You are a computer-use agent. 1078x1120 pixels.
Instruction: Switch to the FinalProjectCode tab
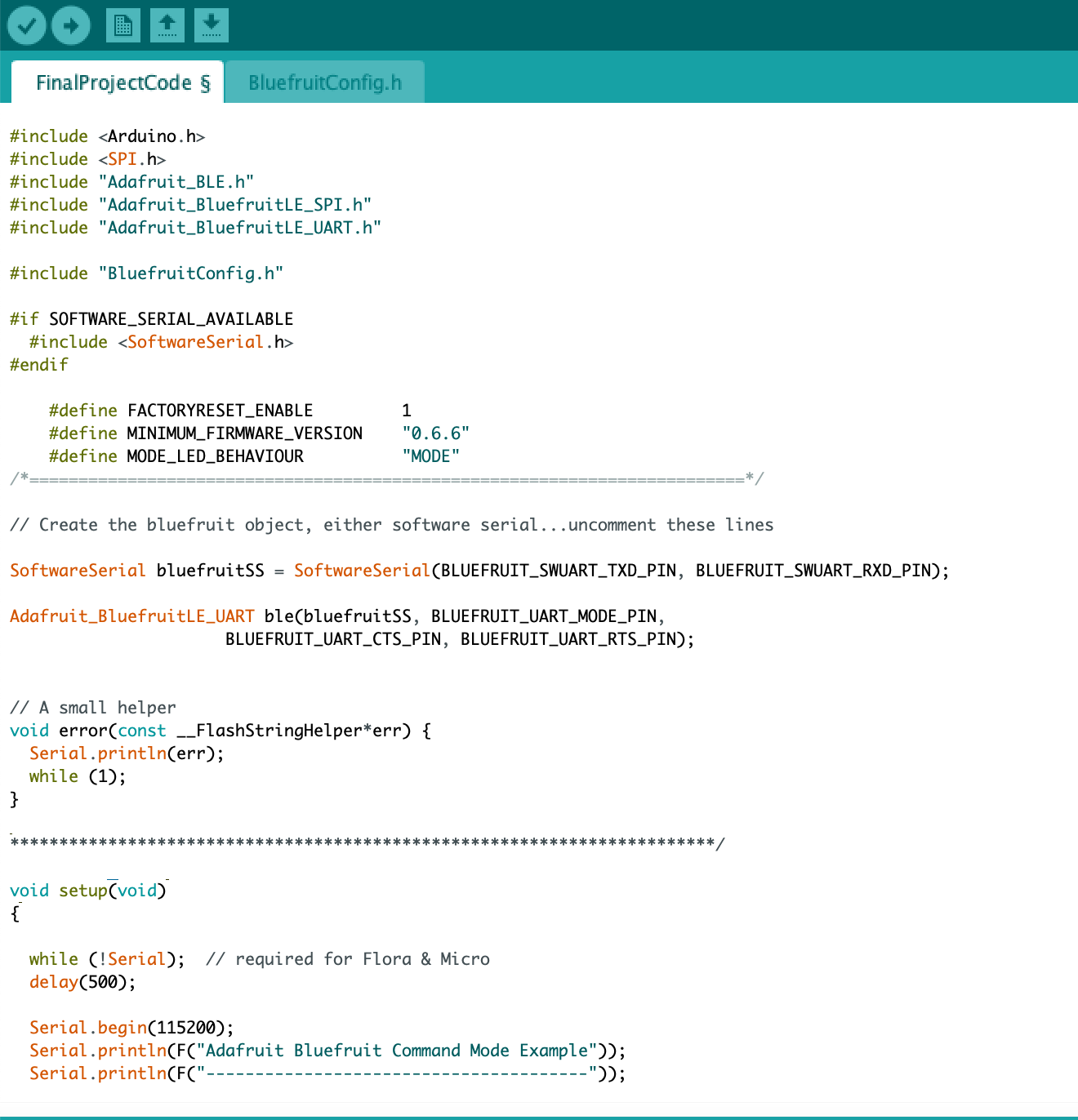118,82
